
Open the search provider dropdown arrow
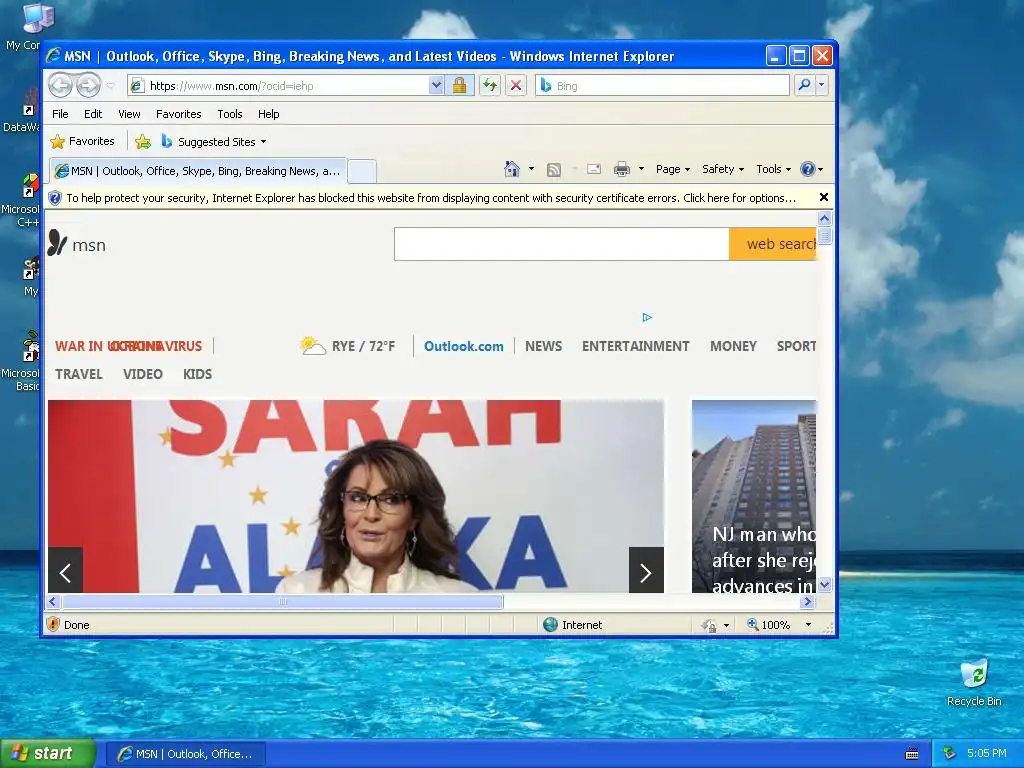point(822,86)
